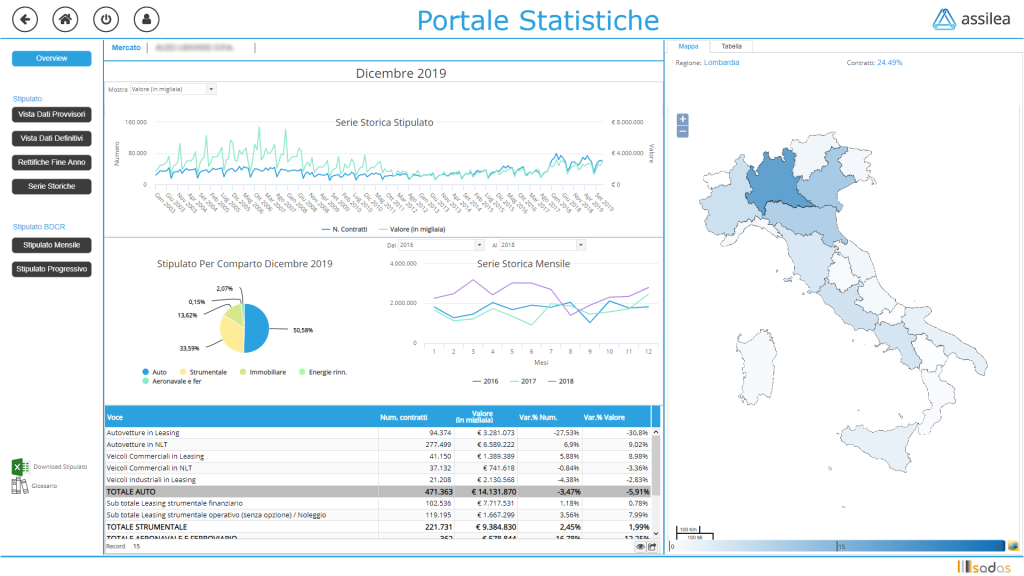Image resolution: width=1024 pixels, height=576 pixels.
Task: Select the Mappa tab
Action: (x=688, y=46)
